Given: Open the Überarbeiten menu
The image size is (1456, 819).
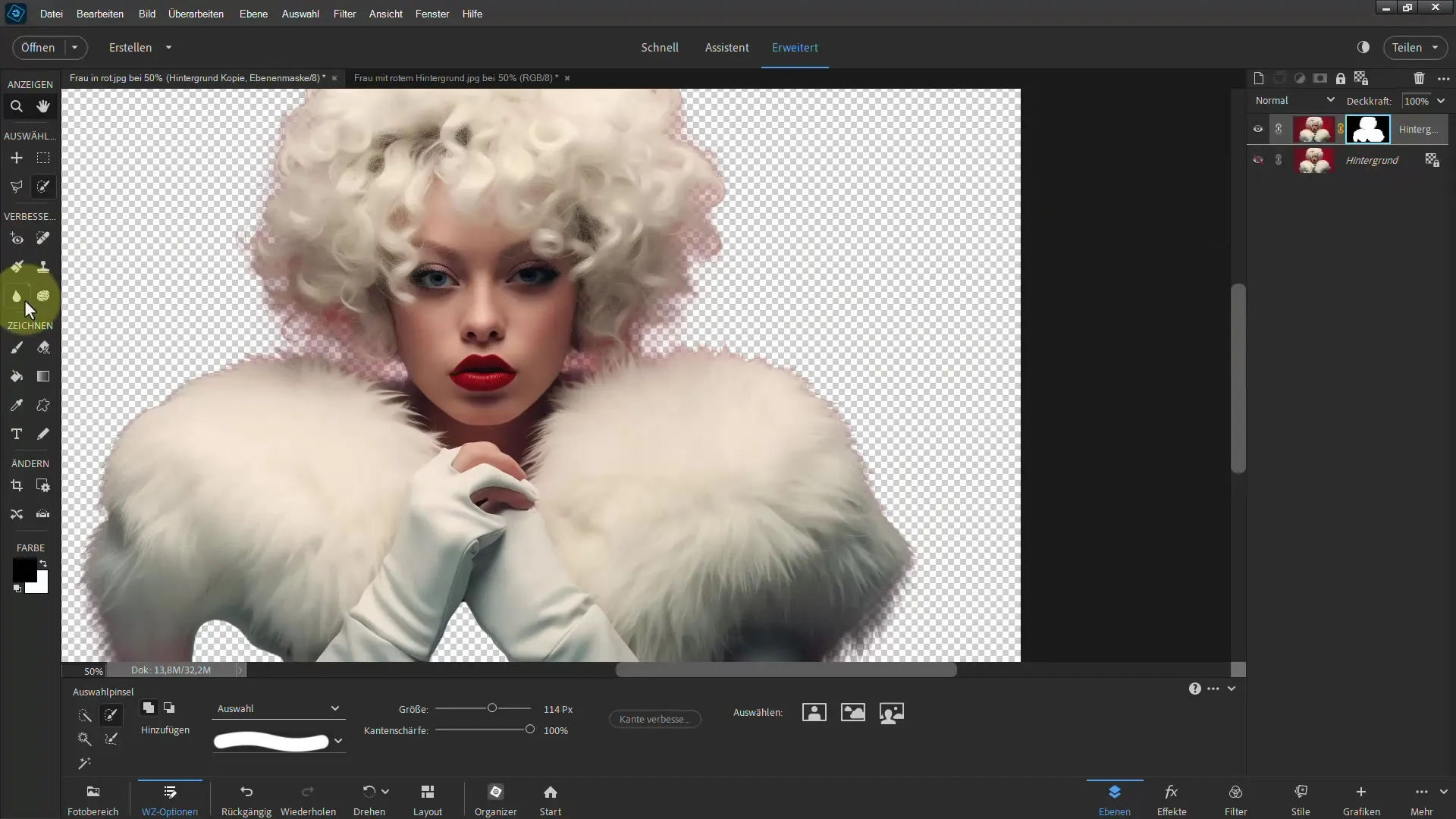Looking at the screenshot, I should pos(196,14).
